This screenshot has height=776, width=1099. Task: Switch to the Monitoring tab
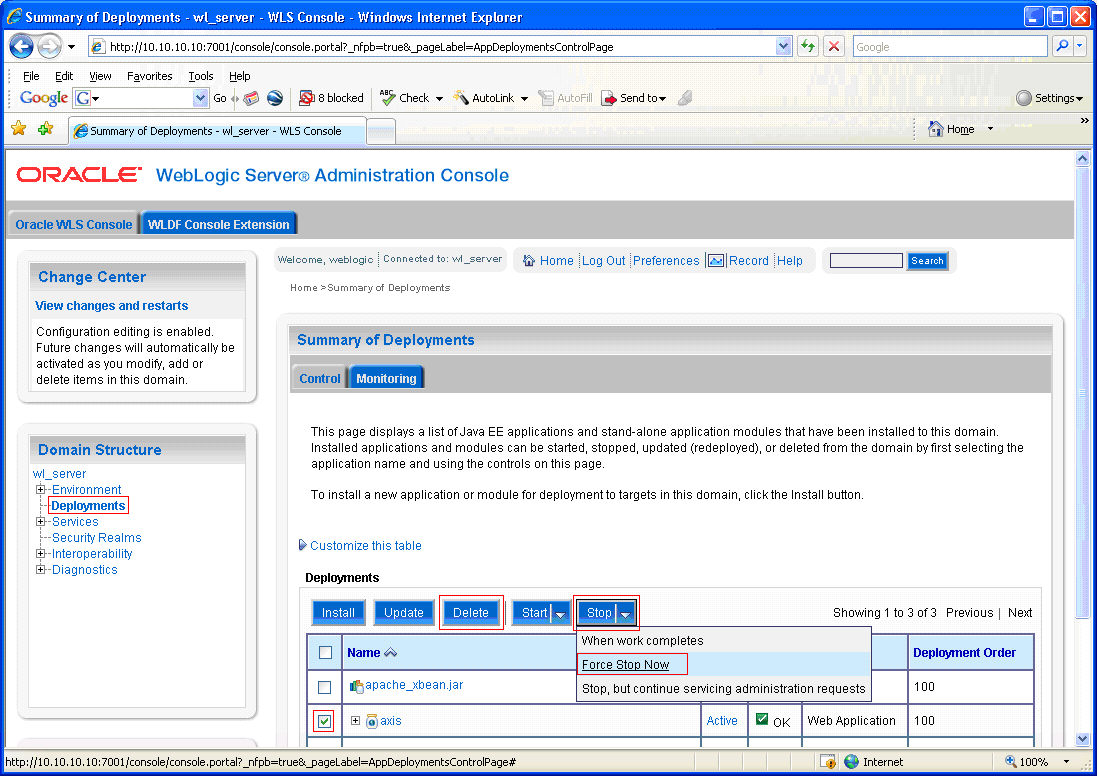(386, 378)
